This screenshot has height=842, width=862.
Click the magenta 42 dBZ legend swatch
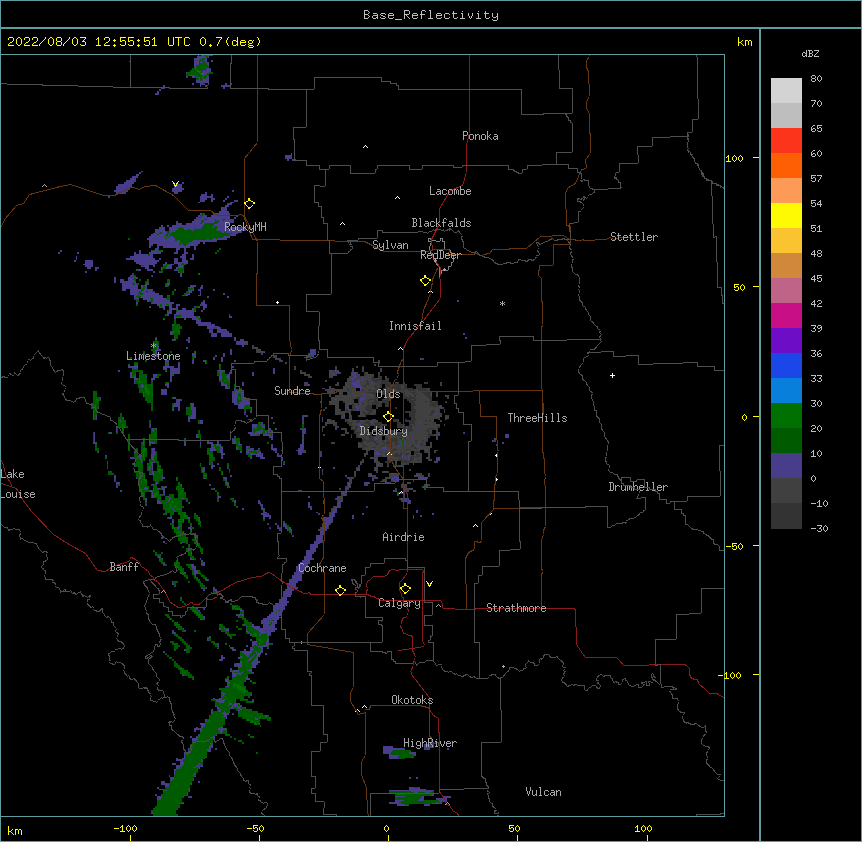786,315
